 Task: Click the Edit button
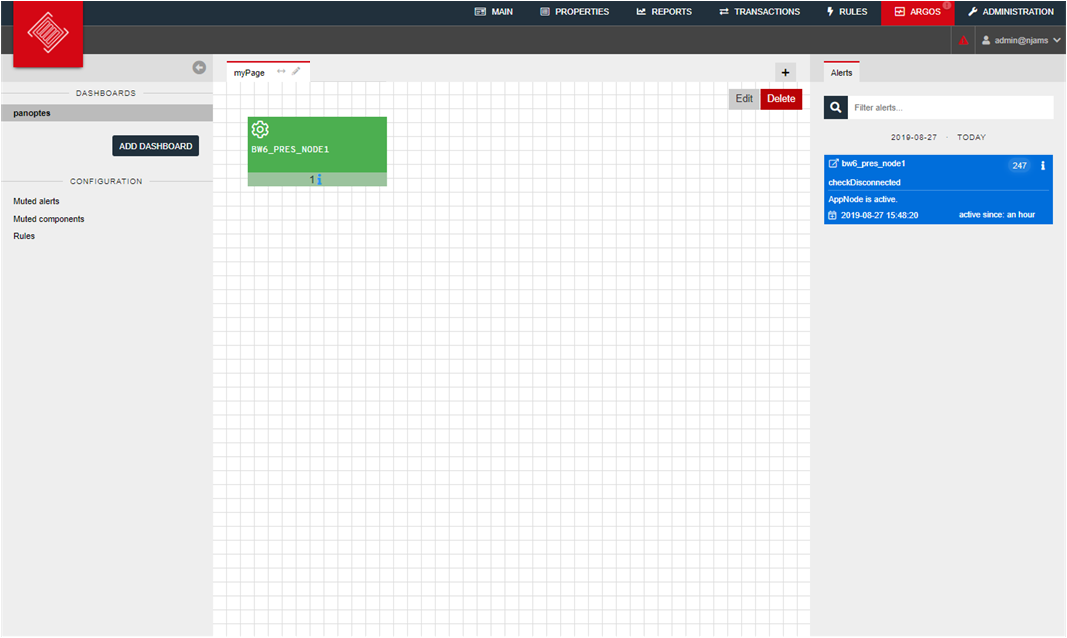click(x=744, y=99)
